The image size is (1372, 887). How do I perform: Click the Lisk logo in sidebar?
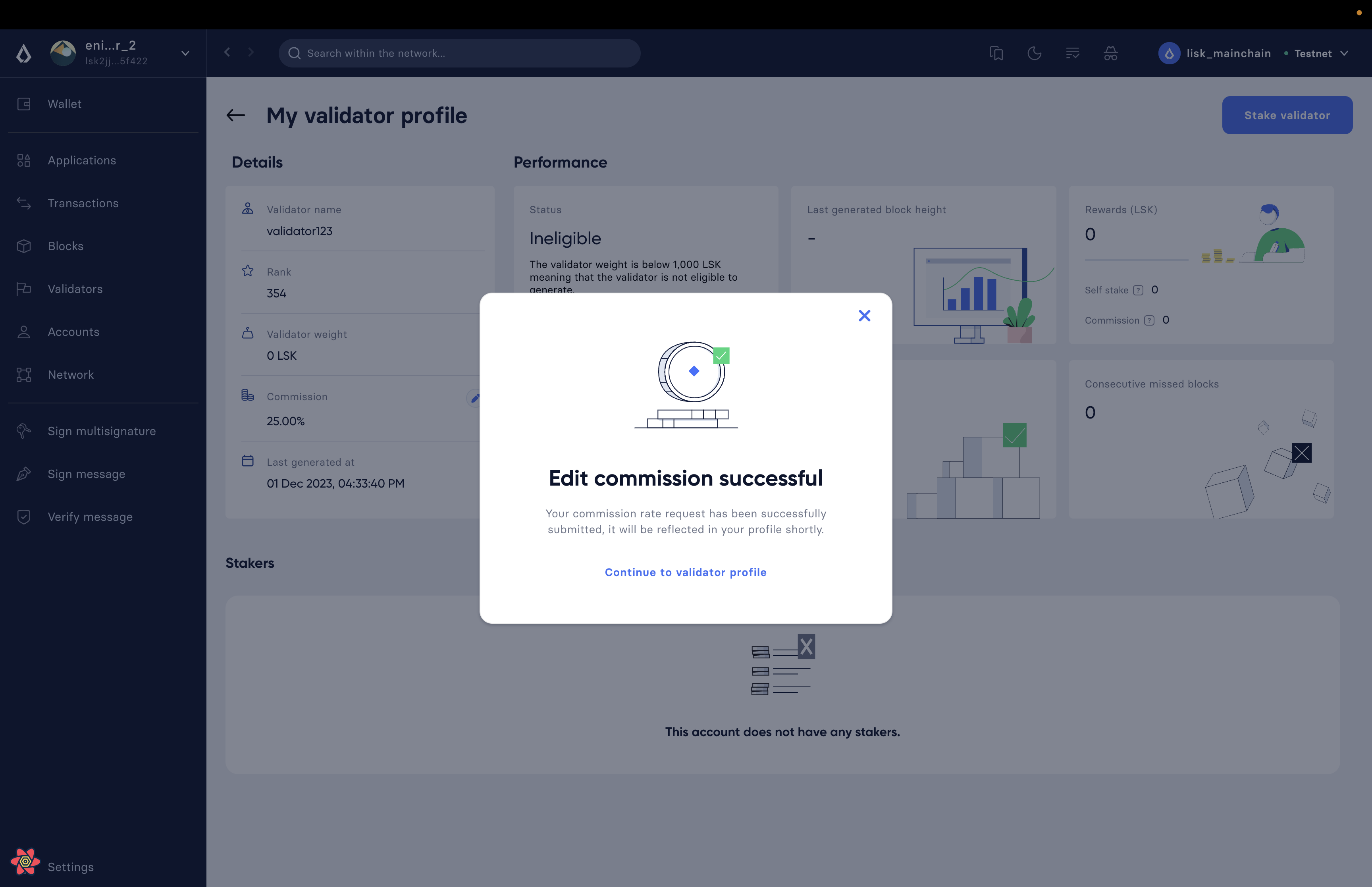[x=23, y=54]
